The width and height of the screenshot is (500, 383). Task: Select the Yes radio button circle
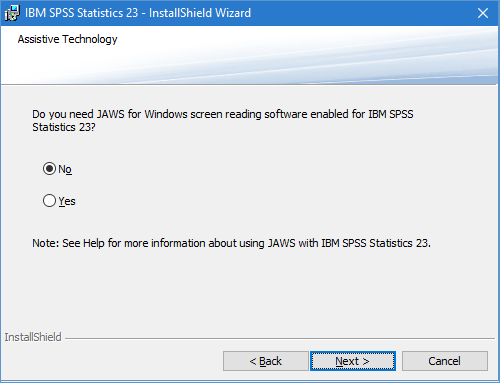(x=49, y=201)
